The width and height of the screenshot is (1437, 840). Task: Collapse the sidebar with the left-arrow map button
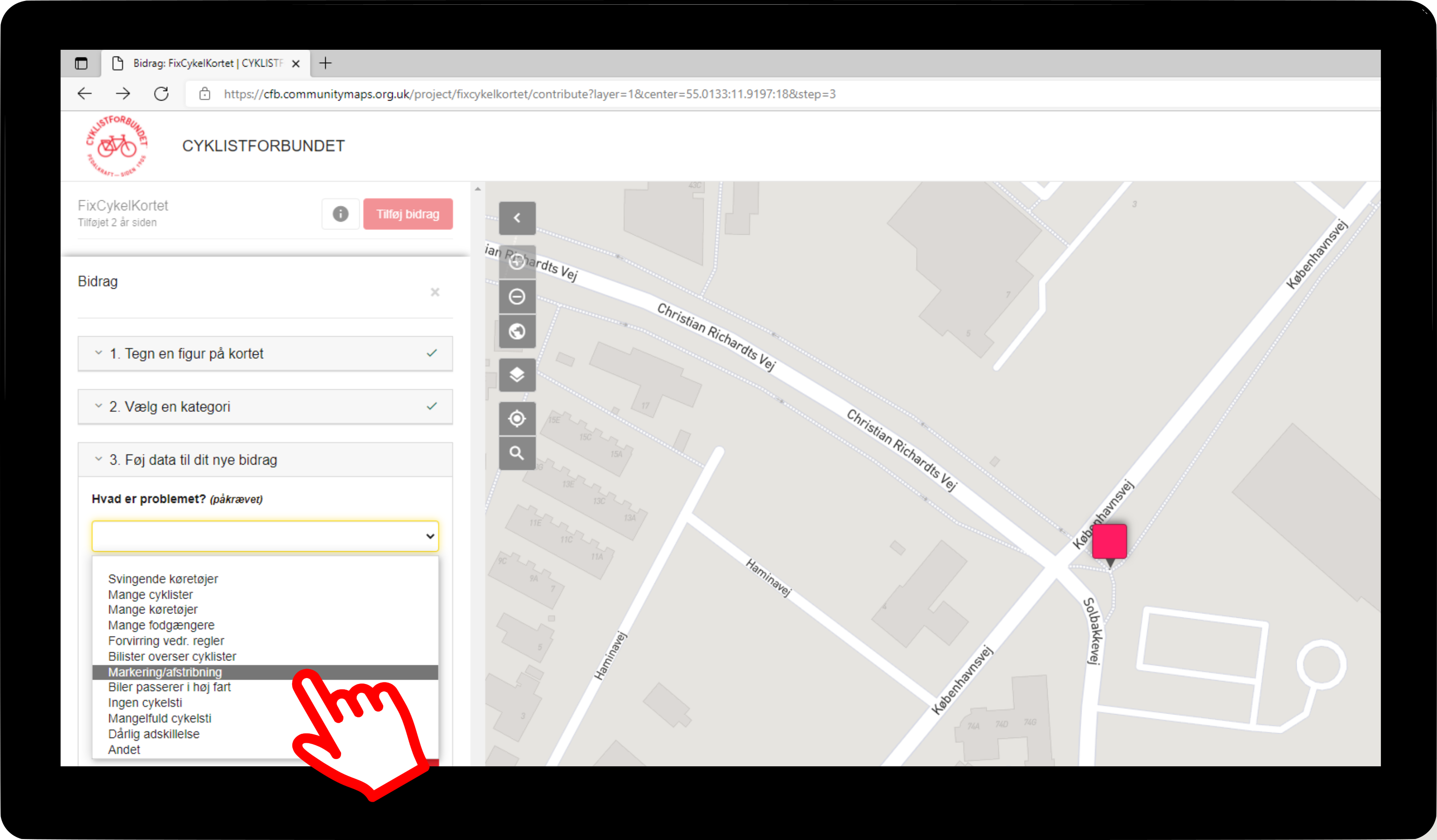point(517,218)
